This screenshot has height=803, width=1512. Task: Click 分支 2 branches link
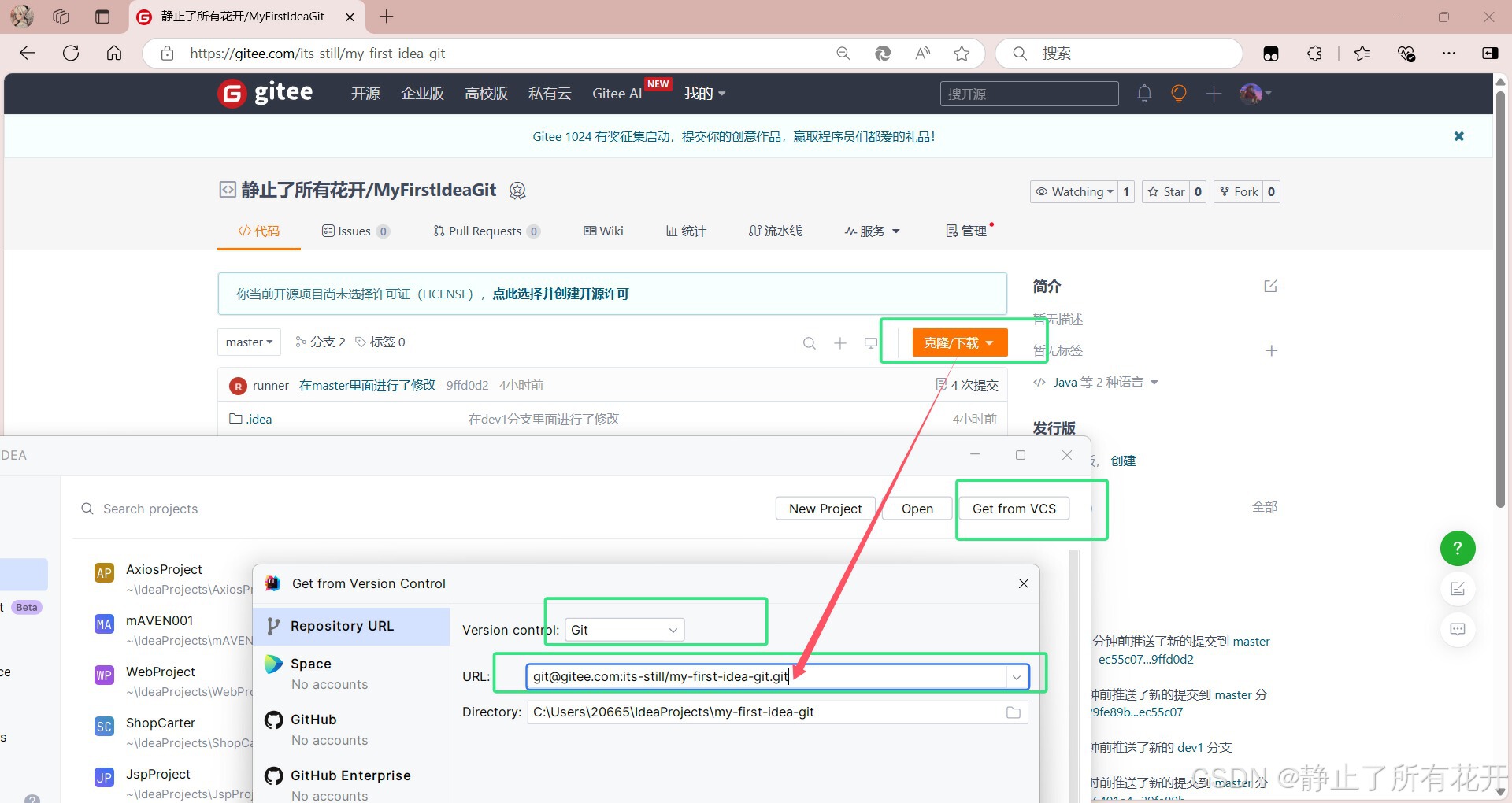321,342
